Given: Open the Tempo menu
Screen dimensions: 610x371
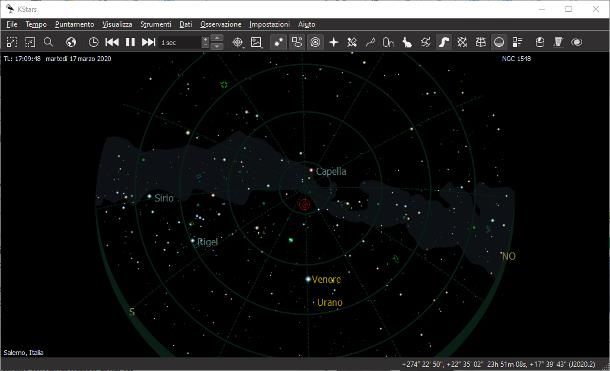Looking at the screenshot, I should 36,24.
